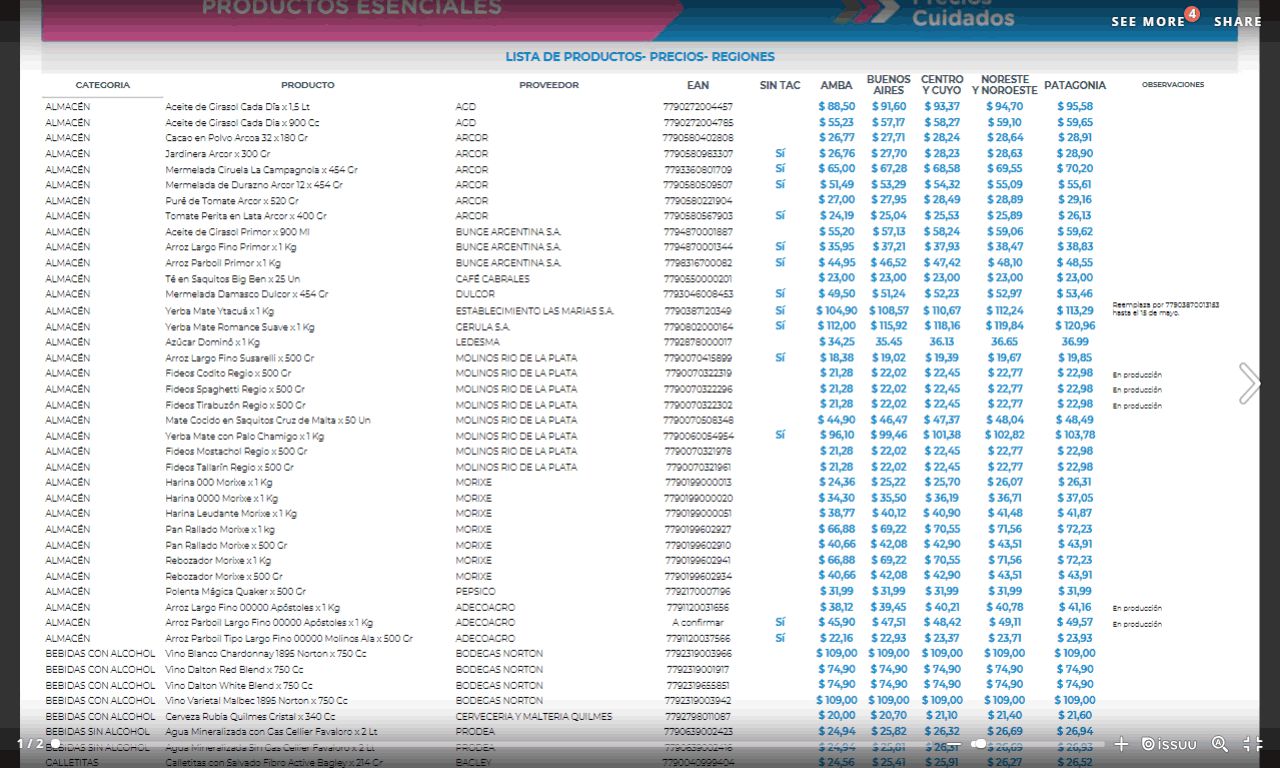Click the PATAGONIA column header
This screenshot has height=768, width=1280.
click(x=1075, y=85)
